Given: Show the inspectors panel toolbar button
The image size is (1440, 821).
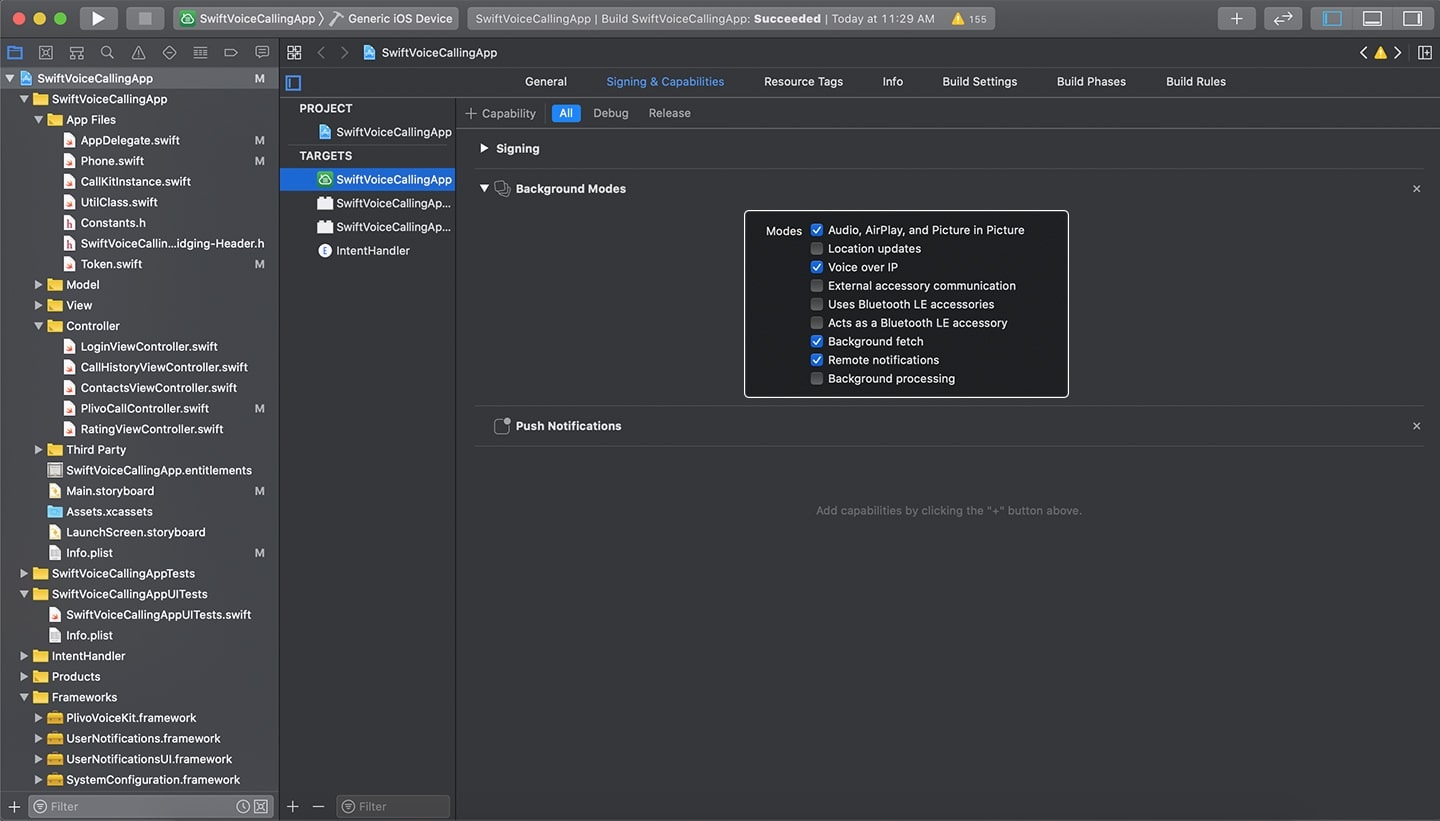Looking at the screenshot, I should click(x=1412, y=18).
